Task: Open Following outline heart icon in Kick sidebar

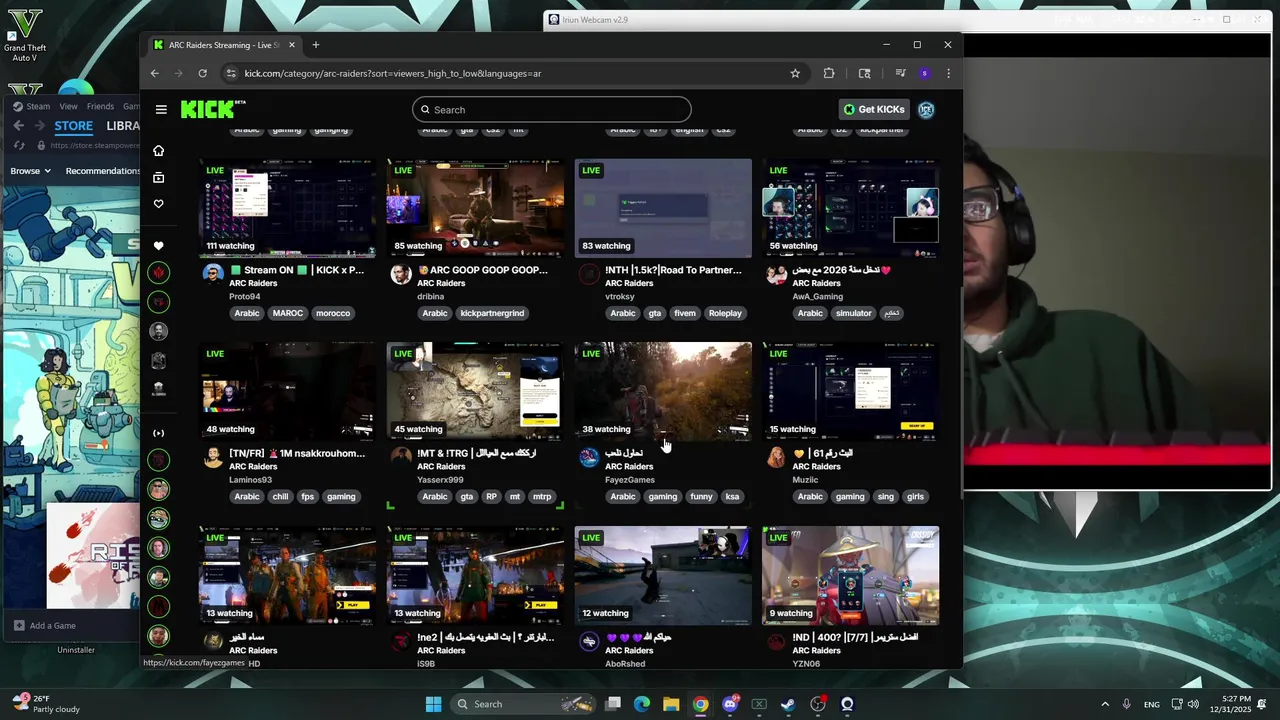Action: click(x=158, y=204)
